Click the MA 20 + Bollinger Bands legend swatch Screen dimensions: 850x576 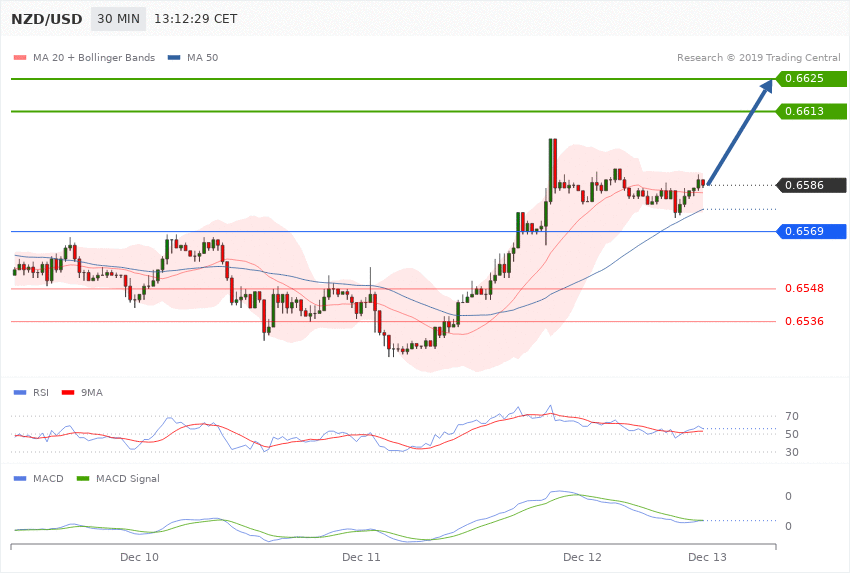[x=20, y=57]
